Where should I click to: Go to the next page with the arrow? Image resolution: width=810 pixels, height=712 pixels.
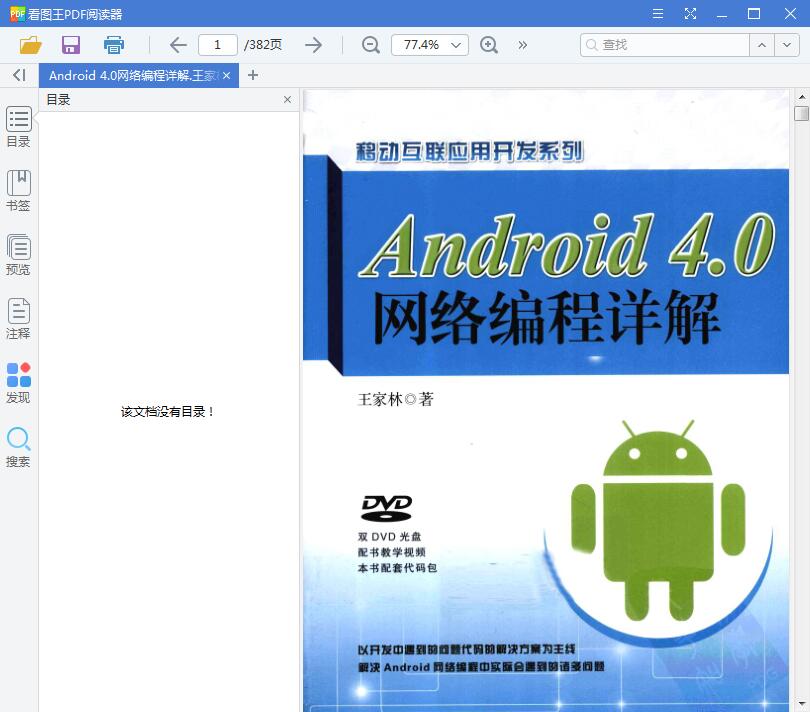click(313, 45)
